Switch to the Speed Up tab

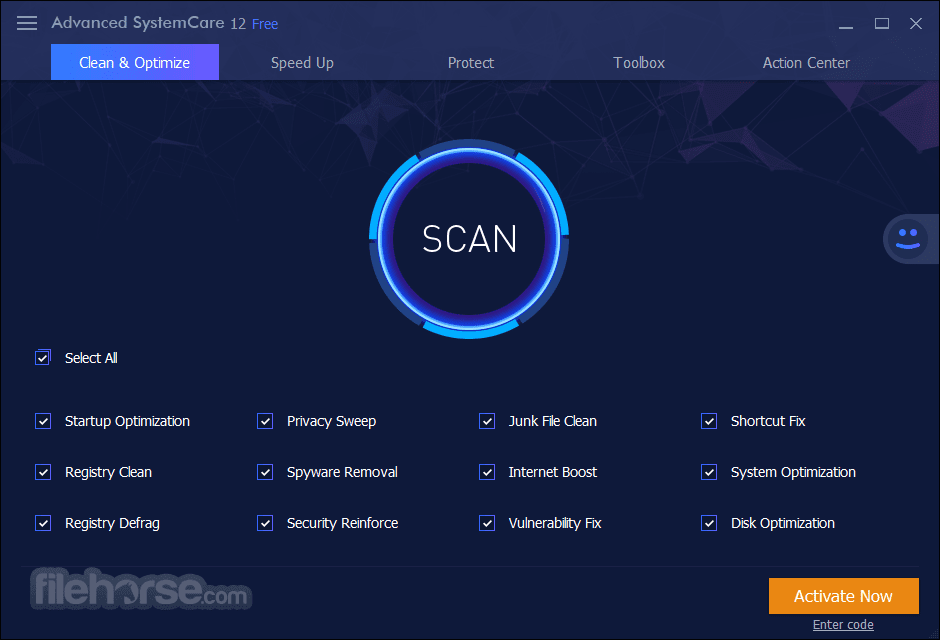[302, 62]
